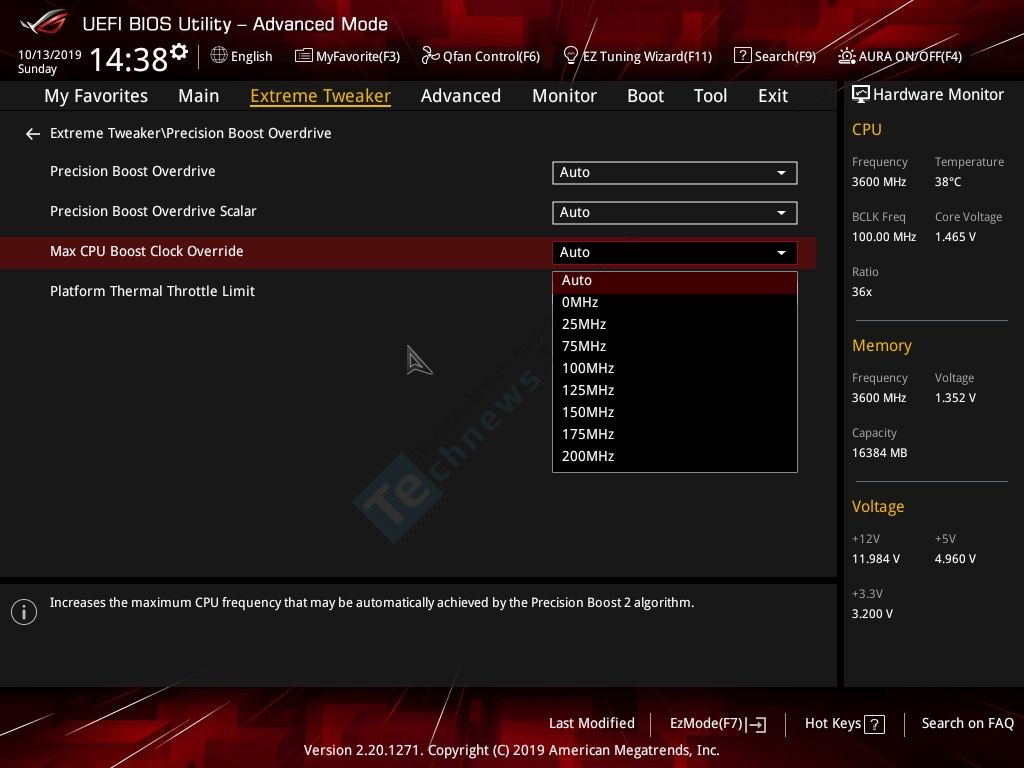1024x768 pixels.
Task: Click the Hot Keys question mark icon
Action: coord(874,724)
